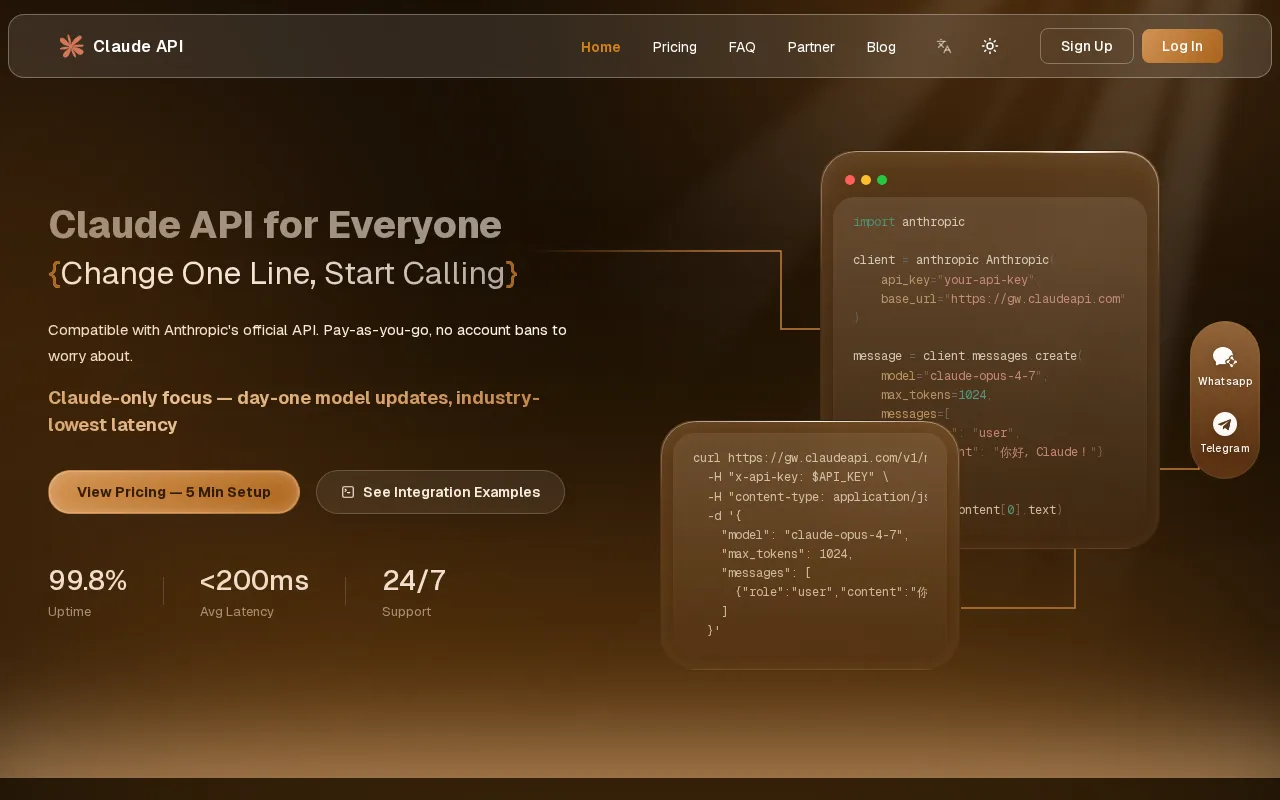Open the Blog nav item
This screenshot has width=1280, height=800.
point(881,47)
